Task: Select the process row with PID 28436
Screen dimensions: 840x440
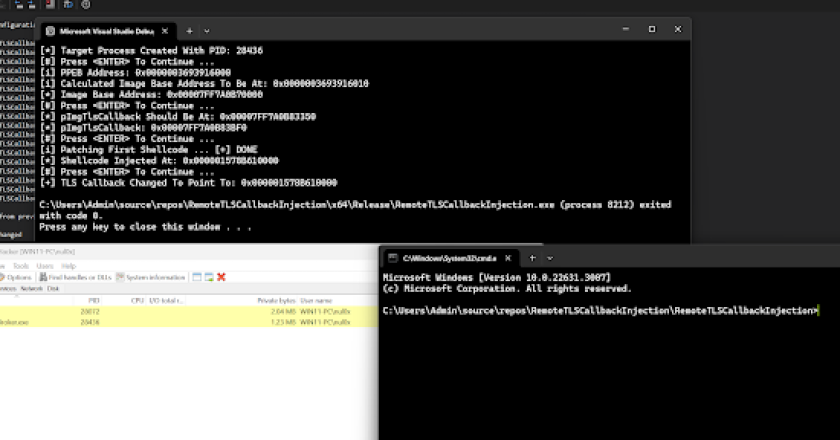Action: click(x=92, y=322)
